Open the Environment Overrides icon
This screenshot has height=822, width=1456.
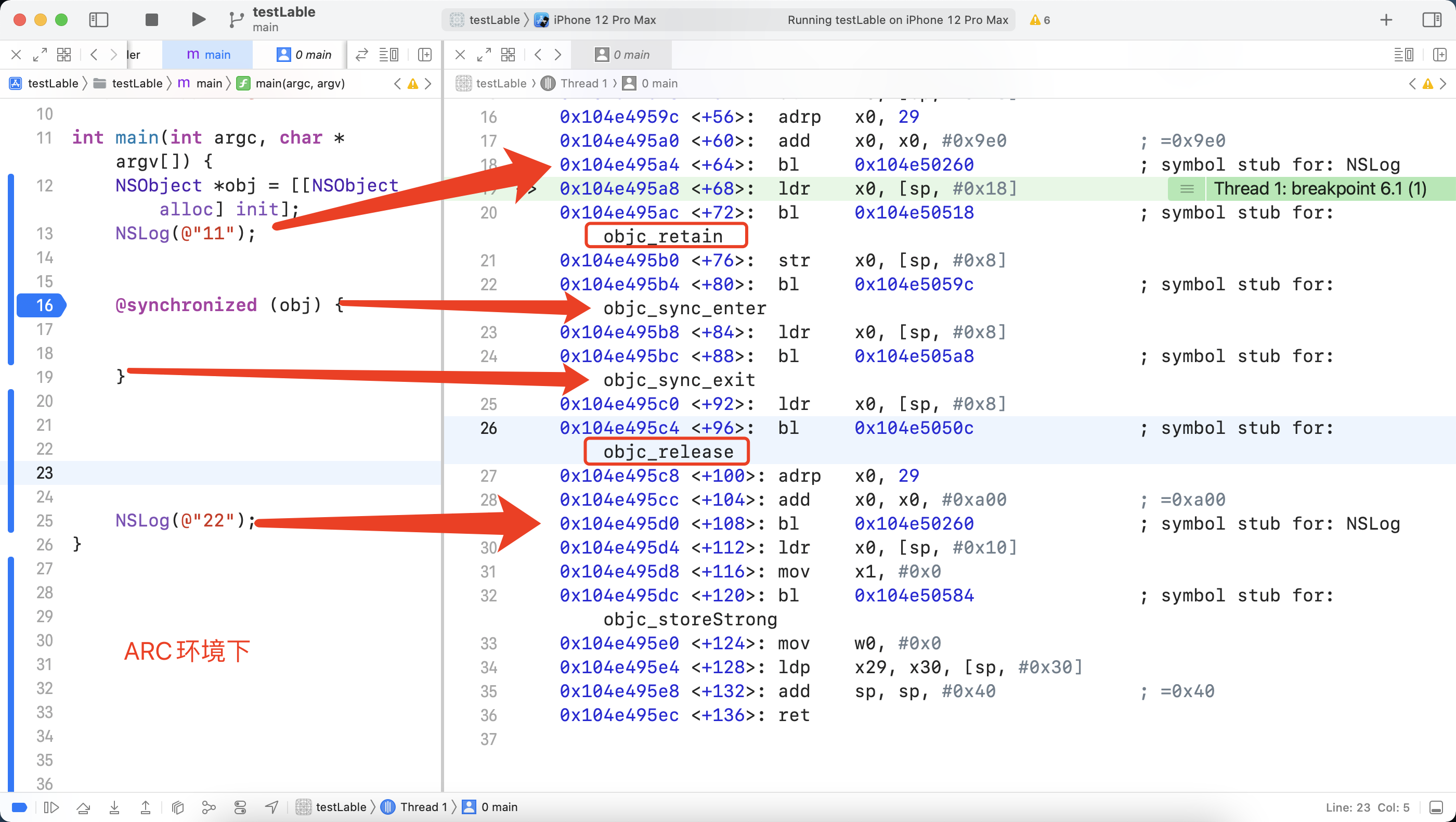(240, 807)
